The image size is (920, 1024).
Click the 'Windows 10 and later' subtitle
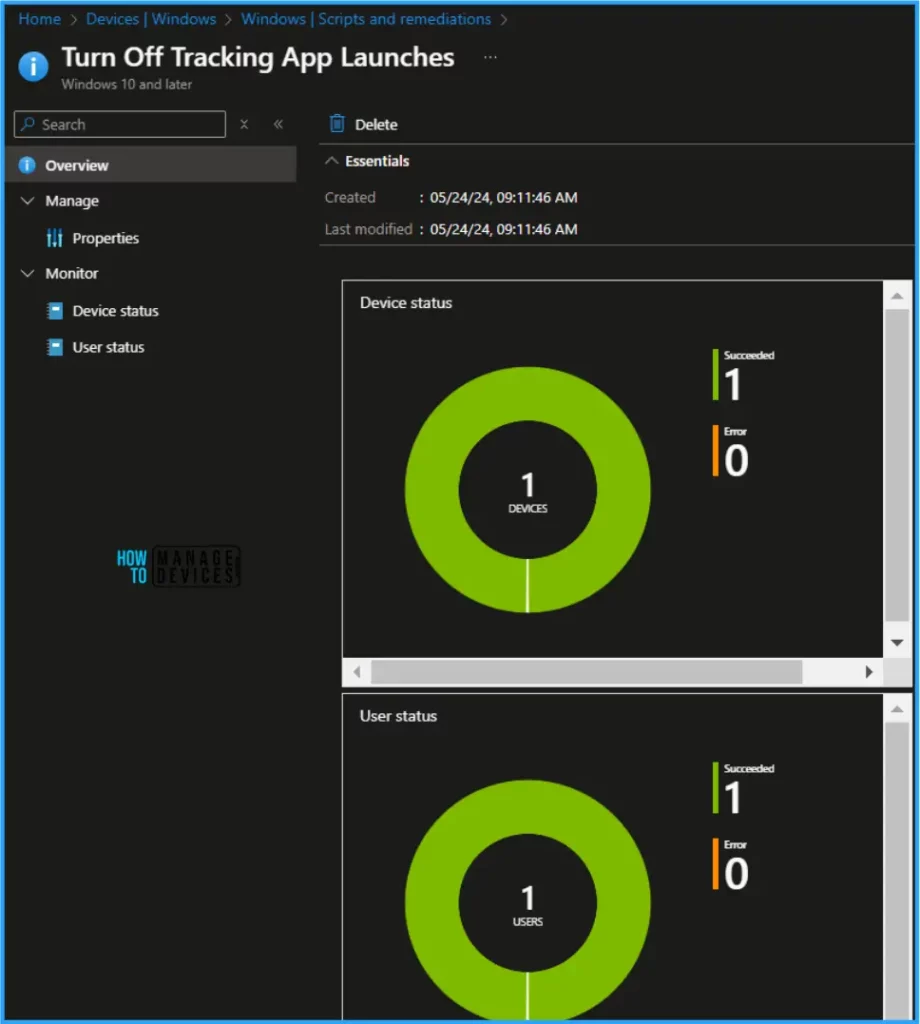click(127, 84)
